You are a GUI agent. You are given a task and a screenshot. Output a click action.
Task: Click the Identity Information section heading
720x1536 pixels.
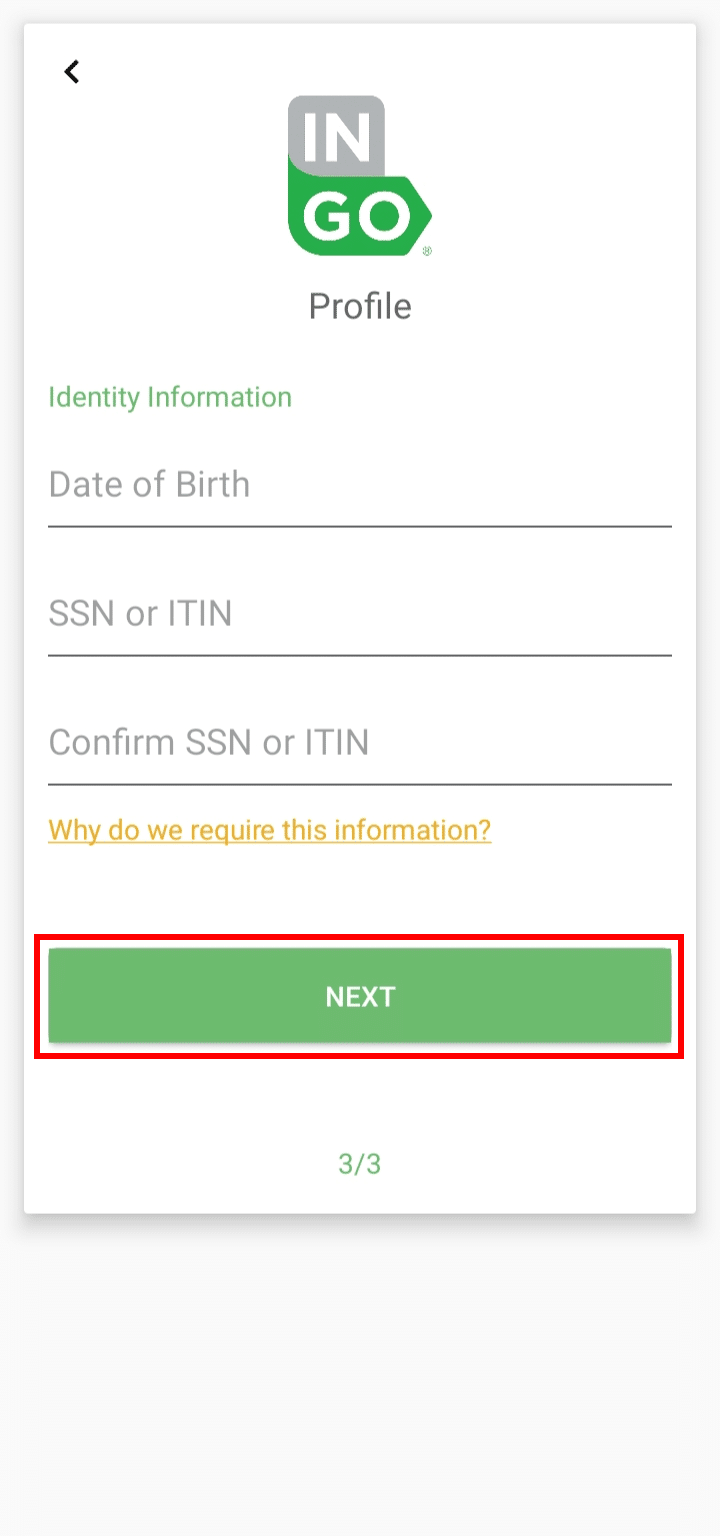[170, 397]
